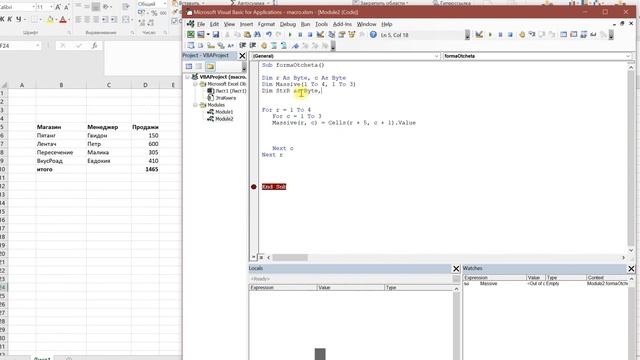640x360 pixels.
Task: Collapse the VBAProject root node
Action: 187,77
